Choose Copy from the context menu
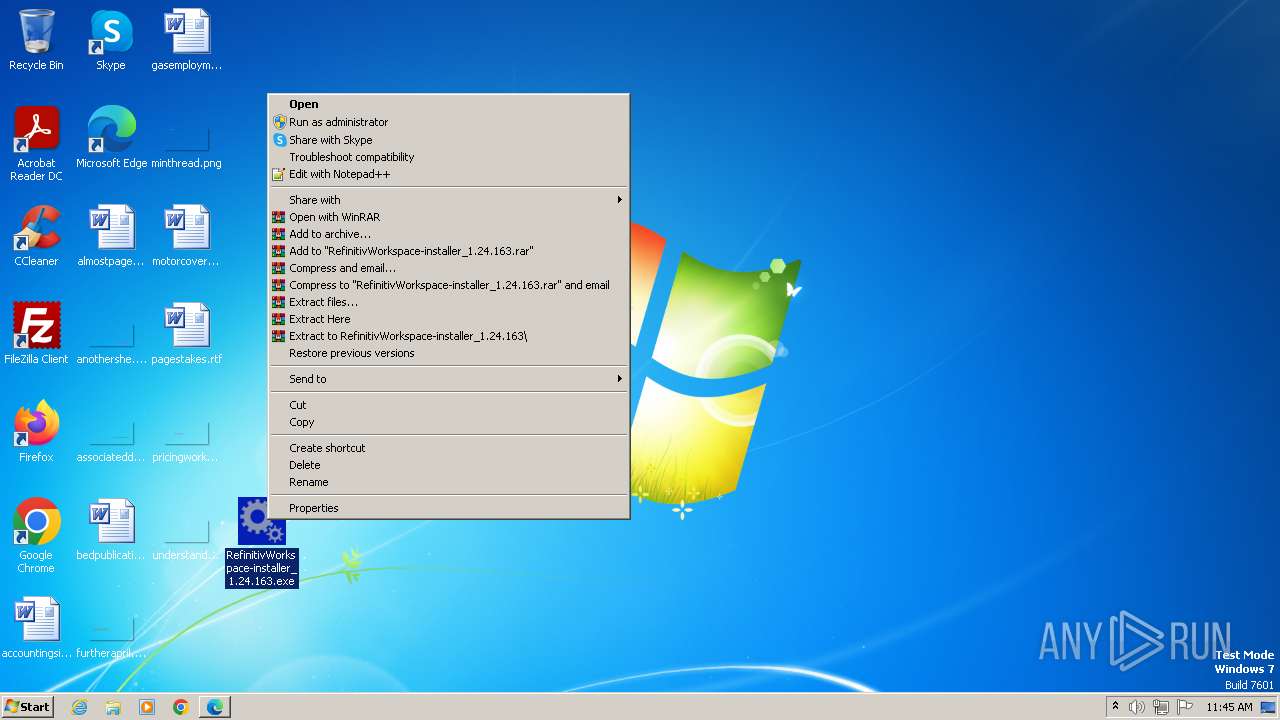The height and width of the screenshot is (720, 1280). coord(449,422)
